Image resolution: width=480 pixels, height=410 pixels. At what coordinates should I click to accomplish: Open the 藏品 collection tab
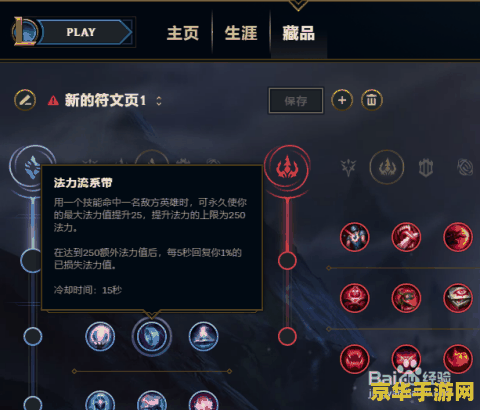pyautogui.click(x=298, y=33)
